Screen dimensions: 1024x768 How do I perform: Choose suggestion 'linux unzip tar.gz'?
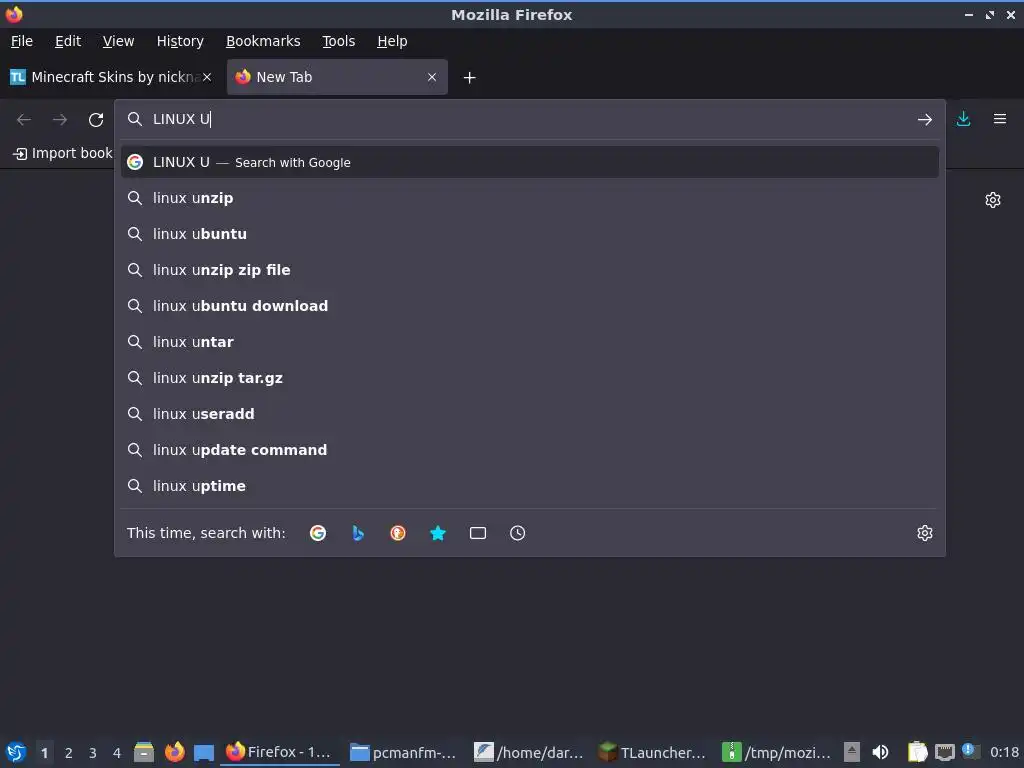click(530, 377)
